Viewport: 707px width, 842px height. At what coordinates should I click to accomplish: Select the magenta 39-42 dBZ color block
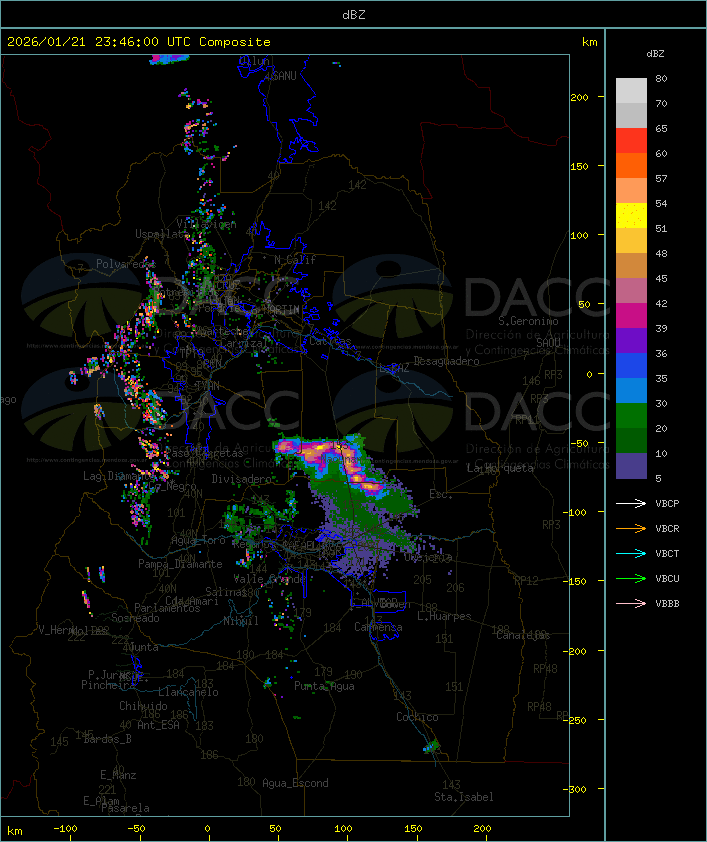(x=631, y=316)
